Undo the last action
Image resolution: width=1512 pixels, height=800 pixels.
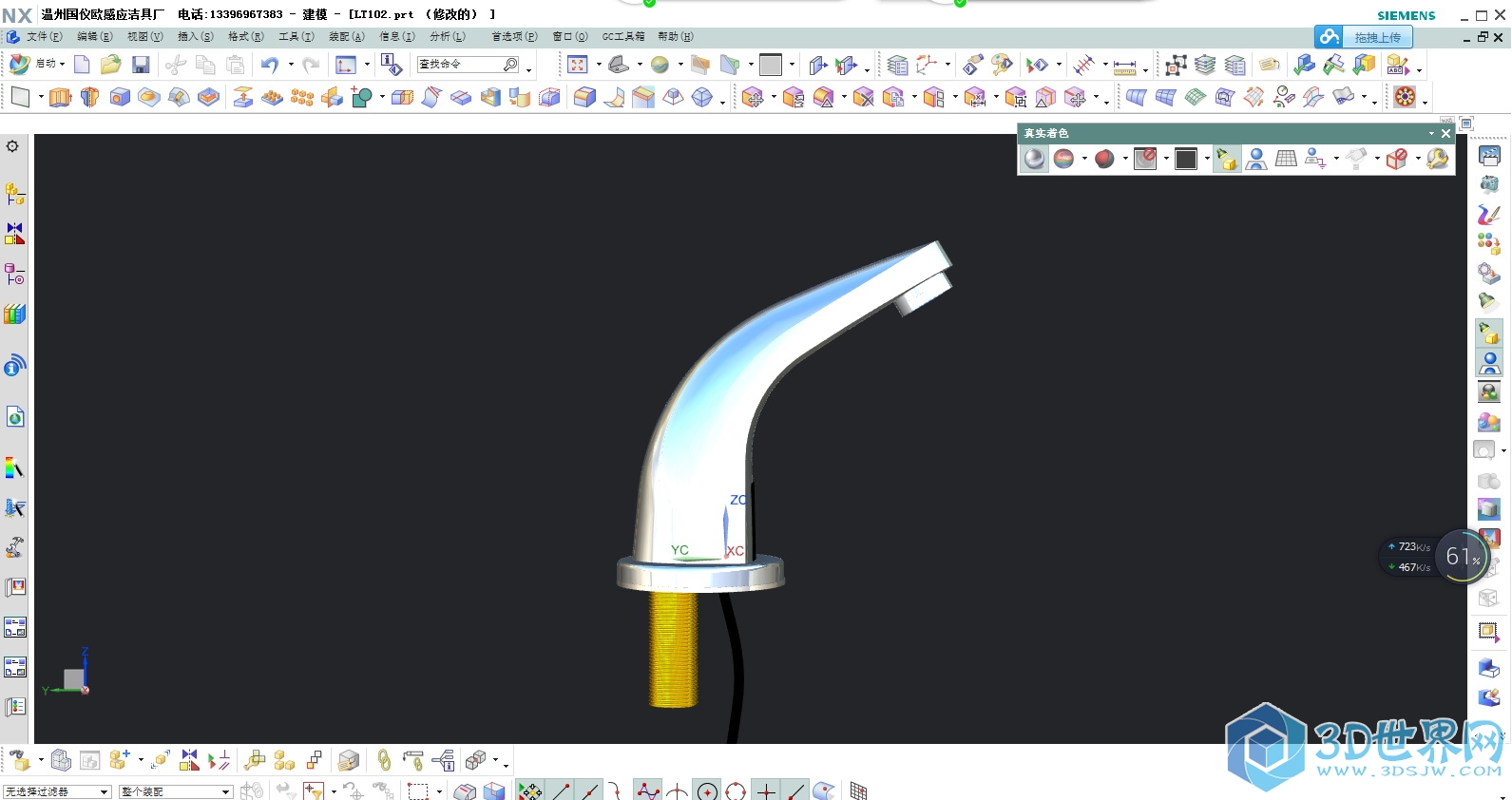270,65
